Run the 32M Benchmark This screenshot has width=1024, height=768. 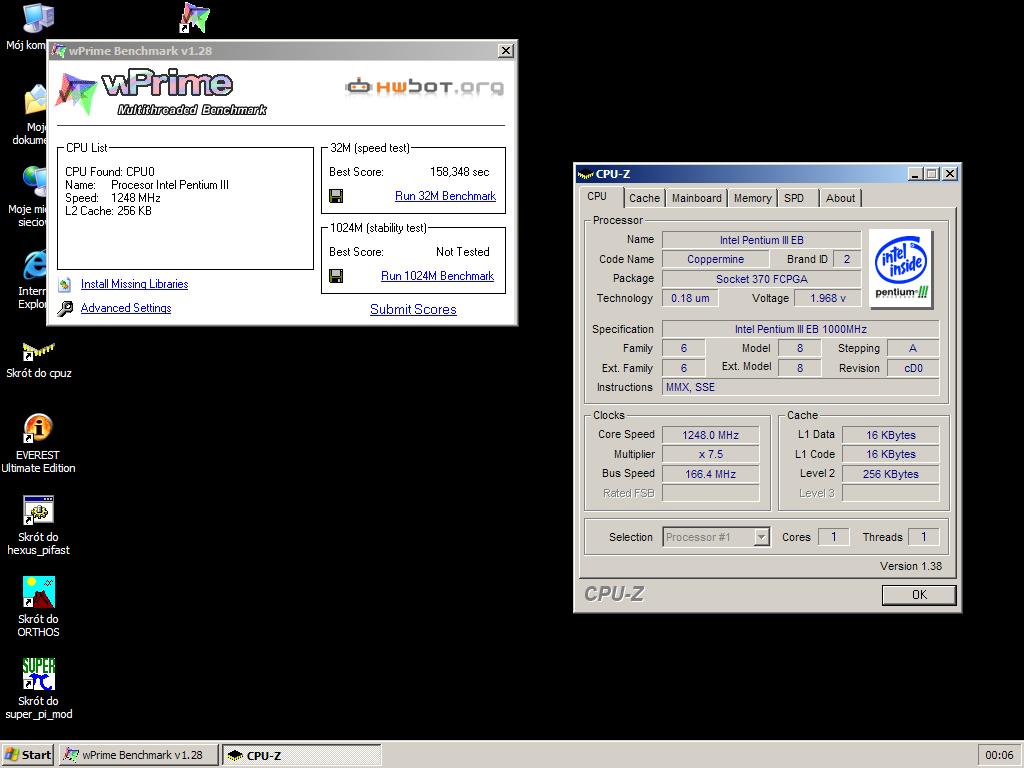(x=445, y=196)
